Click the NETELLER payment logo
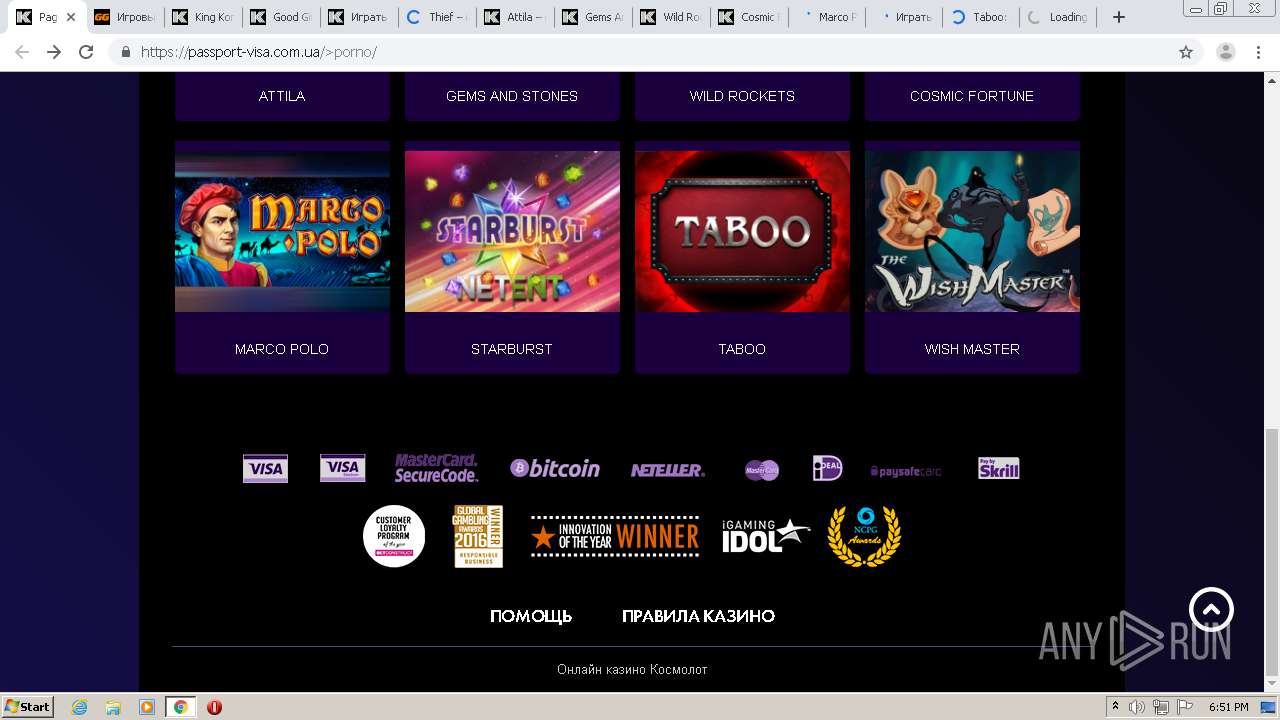 (668, 470)
